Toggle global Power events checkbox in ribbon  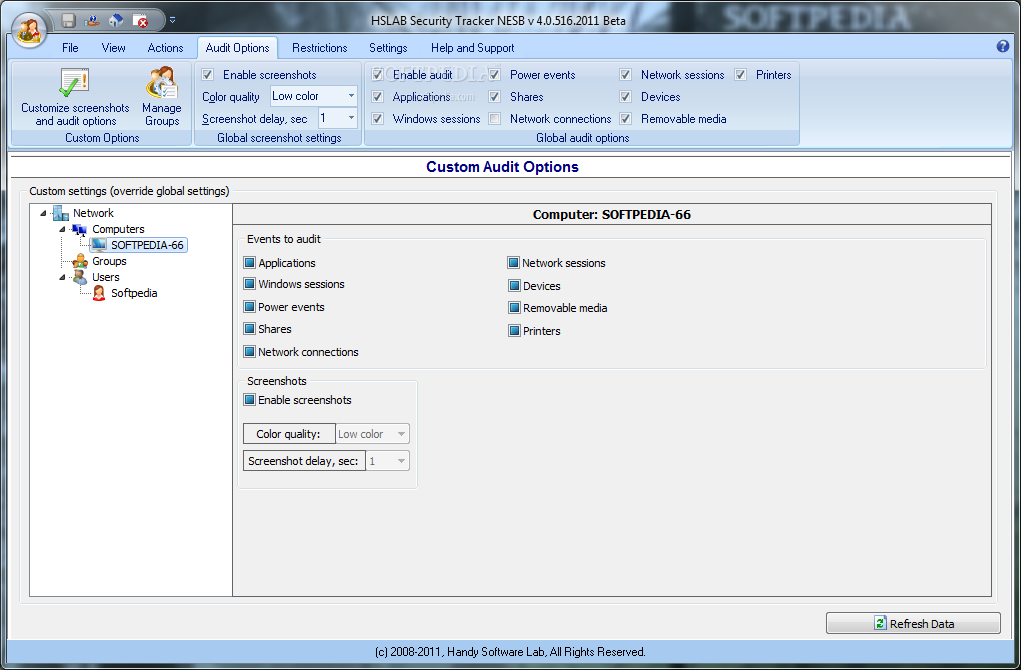(495, 74)
